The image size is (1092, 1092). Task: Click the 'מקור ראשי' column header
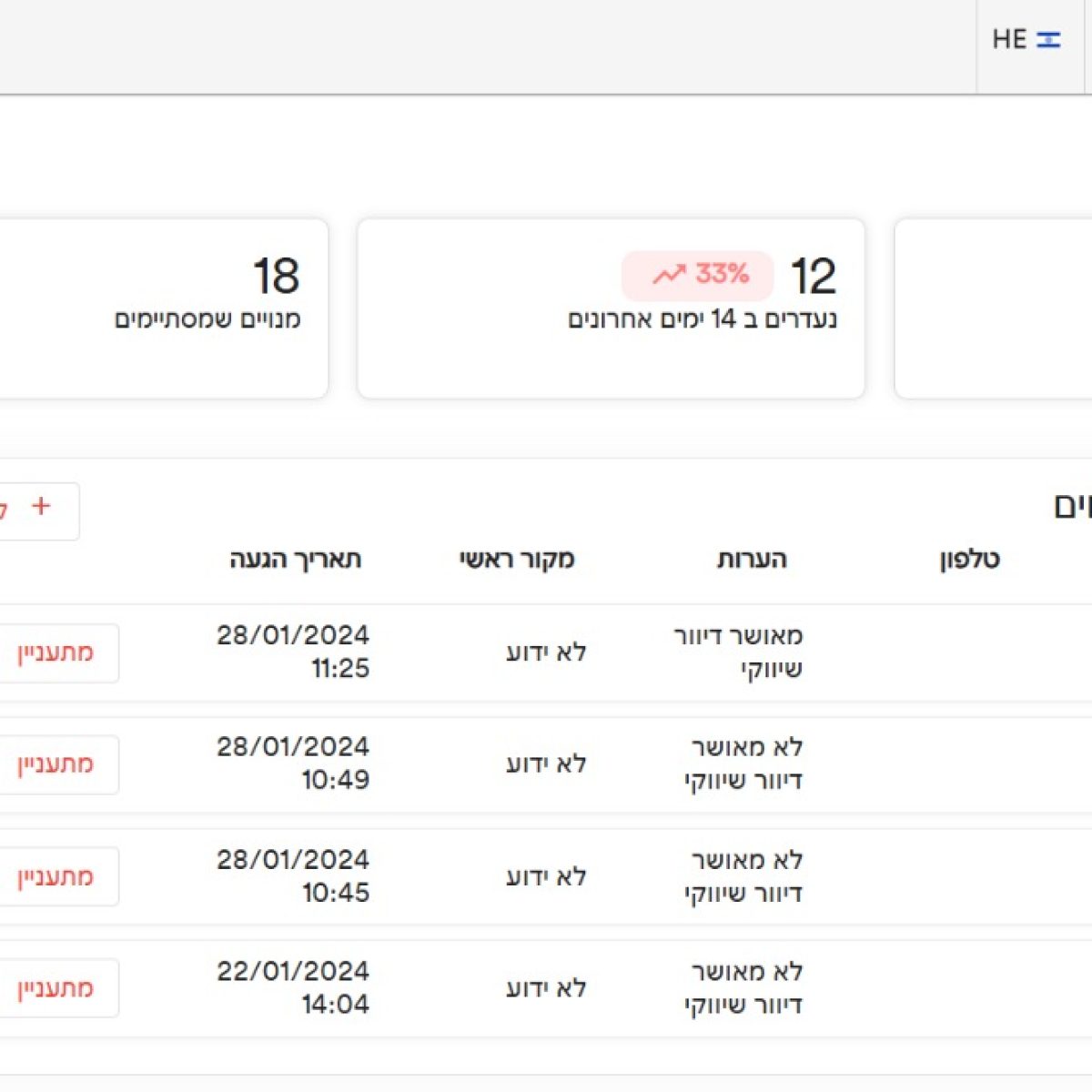515,559
